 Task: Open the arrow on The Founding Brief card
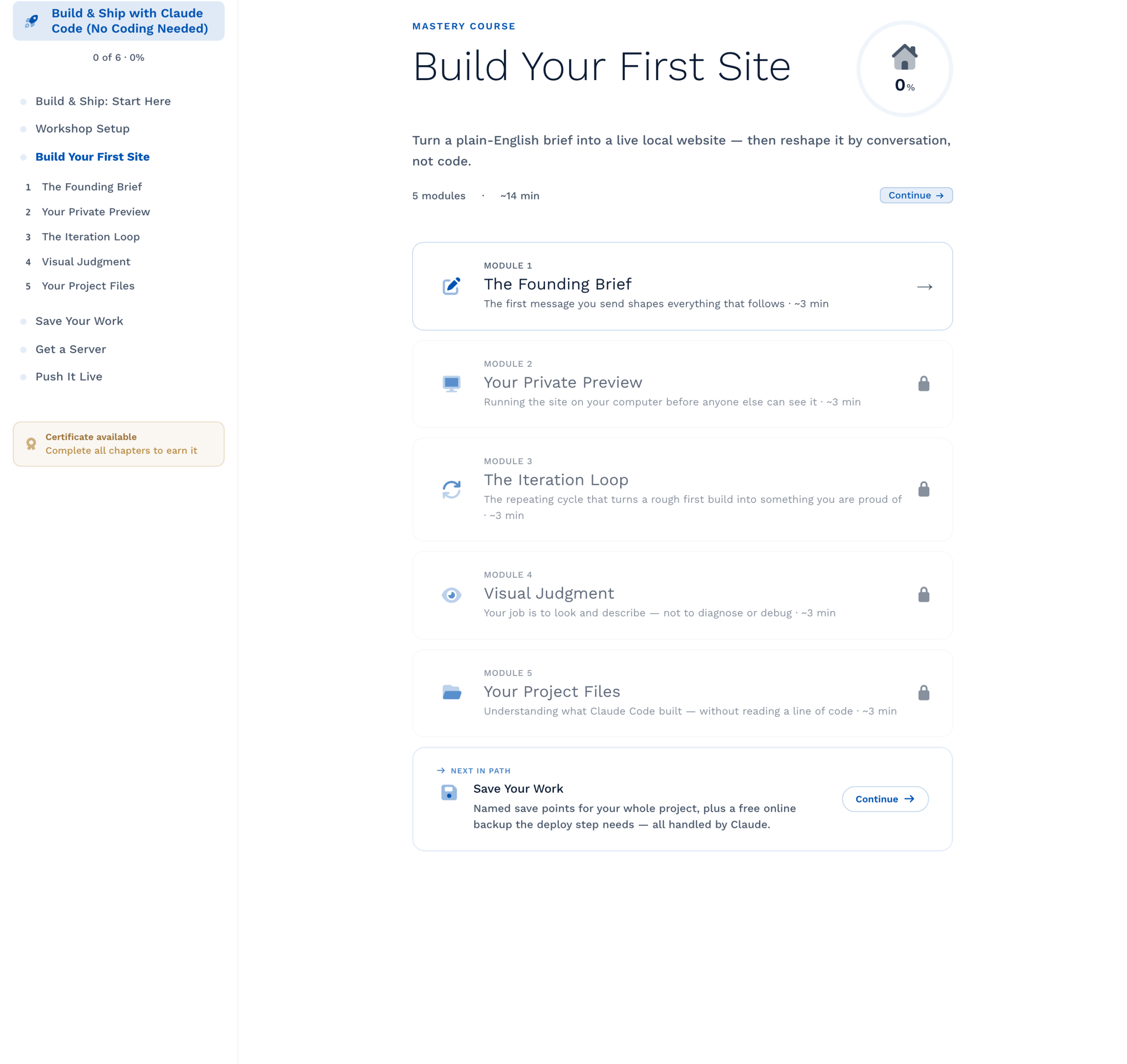924,287
